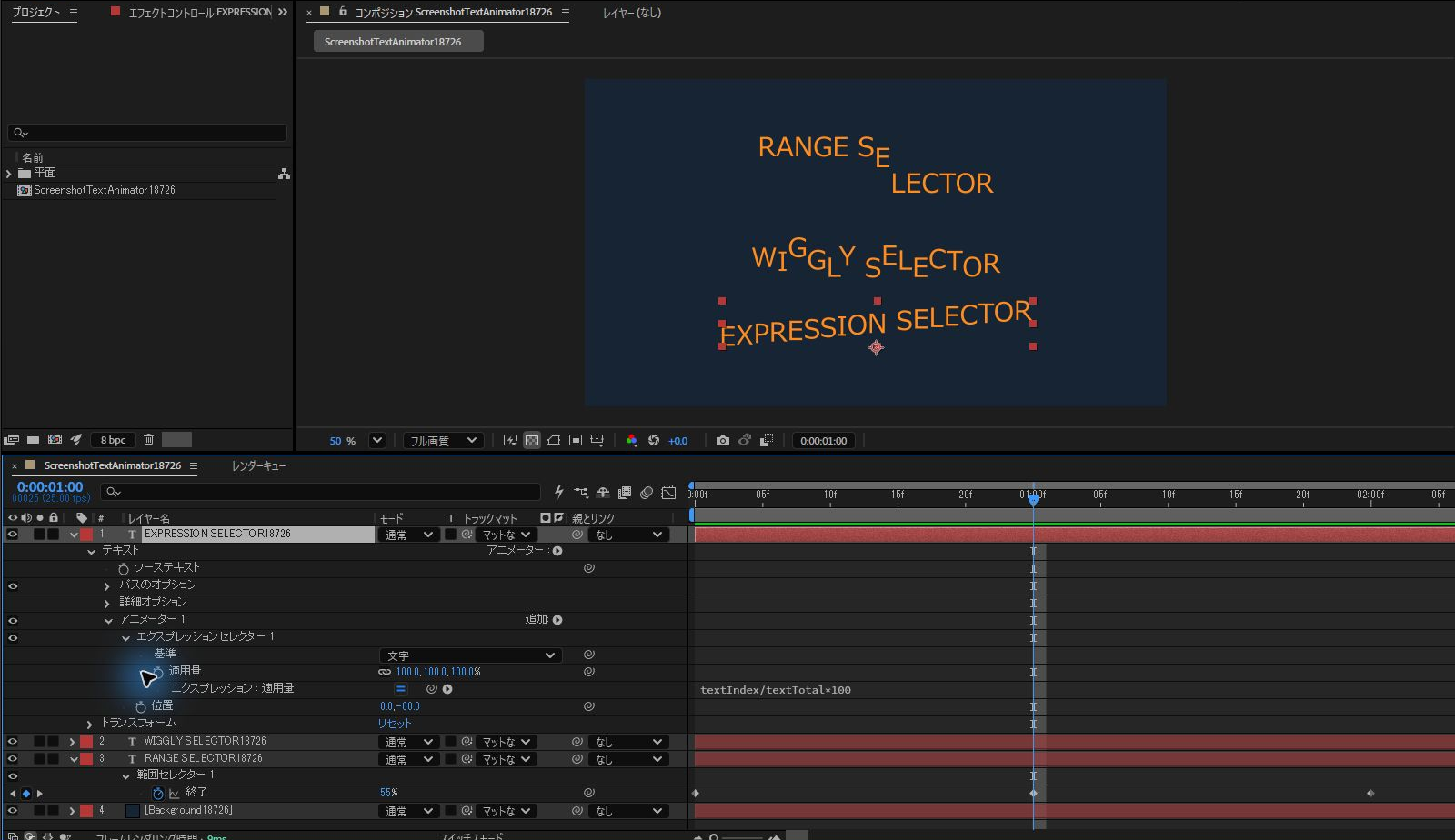Click the 8 bpc color depth button
1455x840 pixels.
[x=114, y=440]
